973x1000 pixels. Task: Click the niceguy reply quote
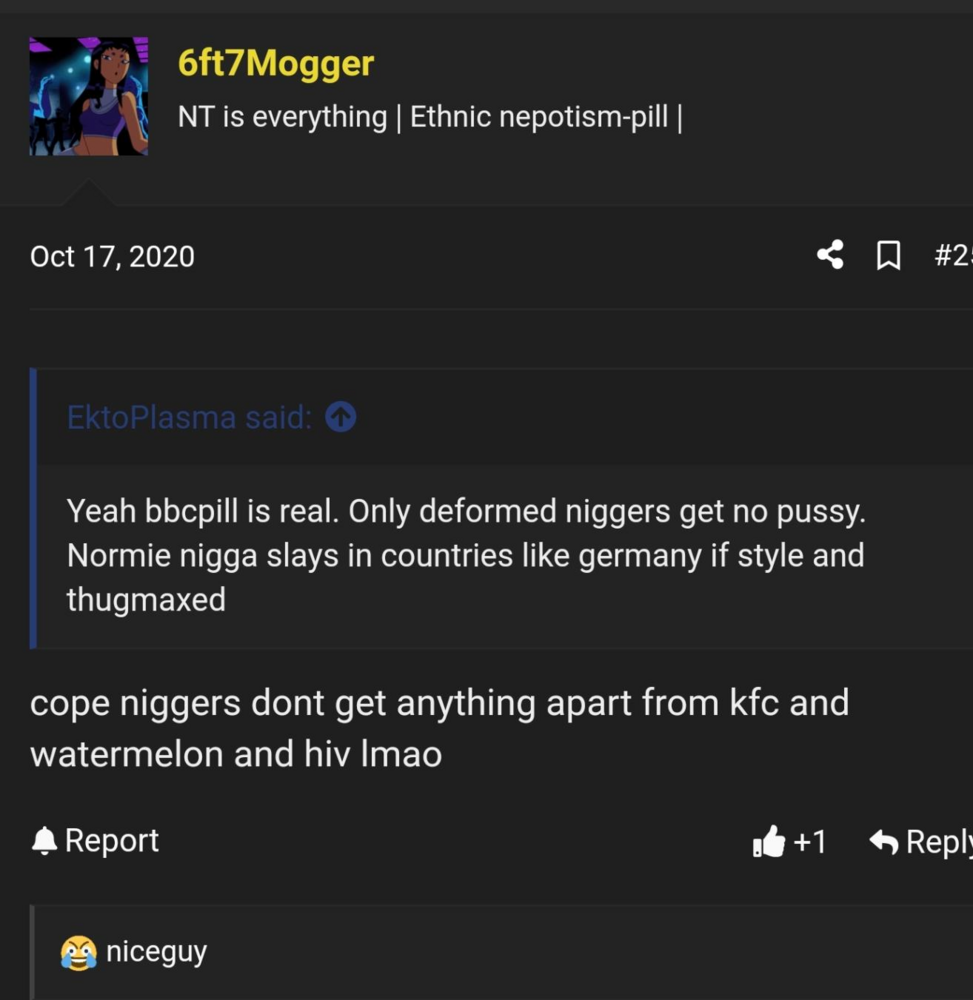155,951
